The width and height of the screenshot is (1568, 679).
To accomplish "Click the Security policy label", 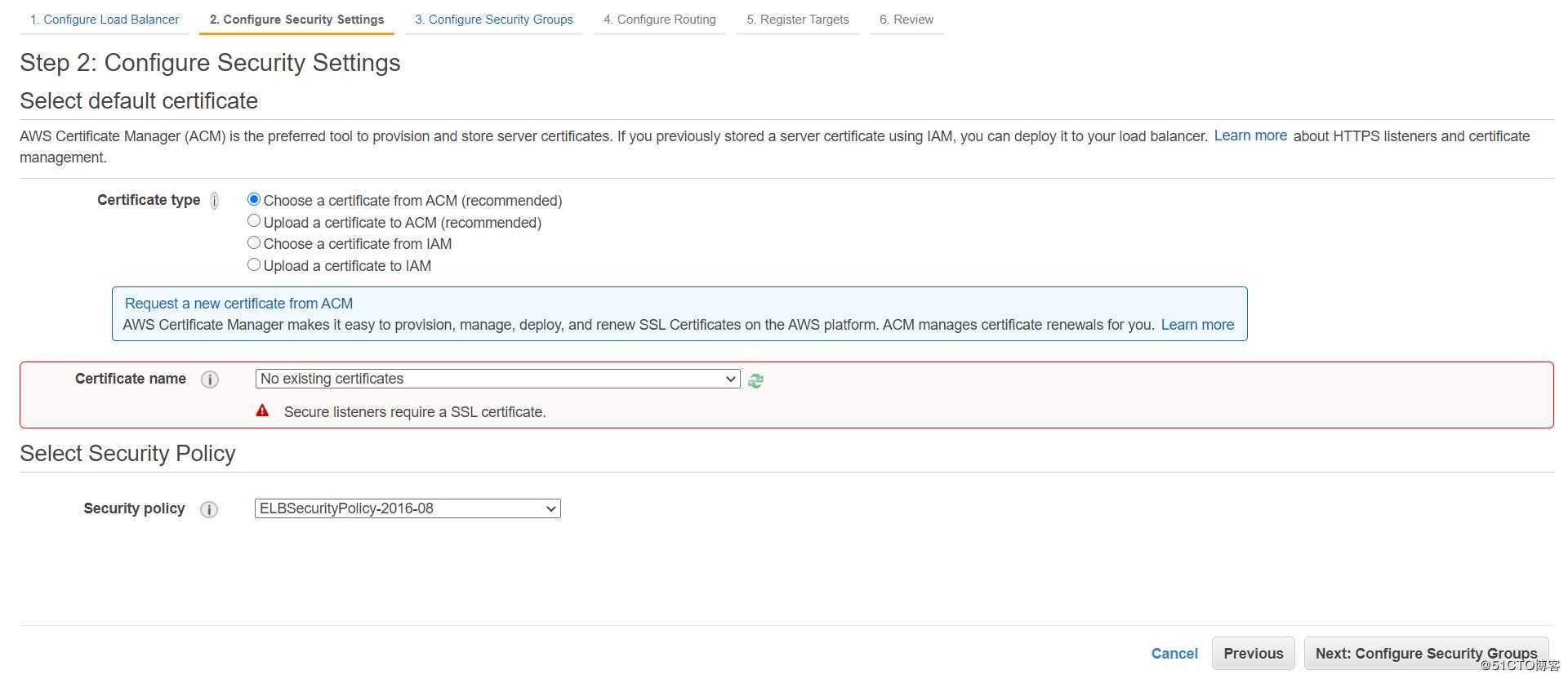I will [134, 508].
